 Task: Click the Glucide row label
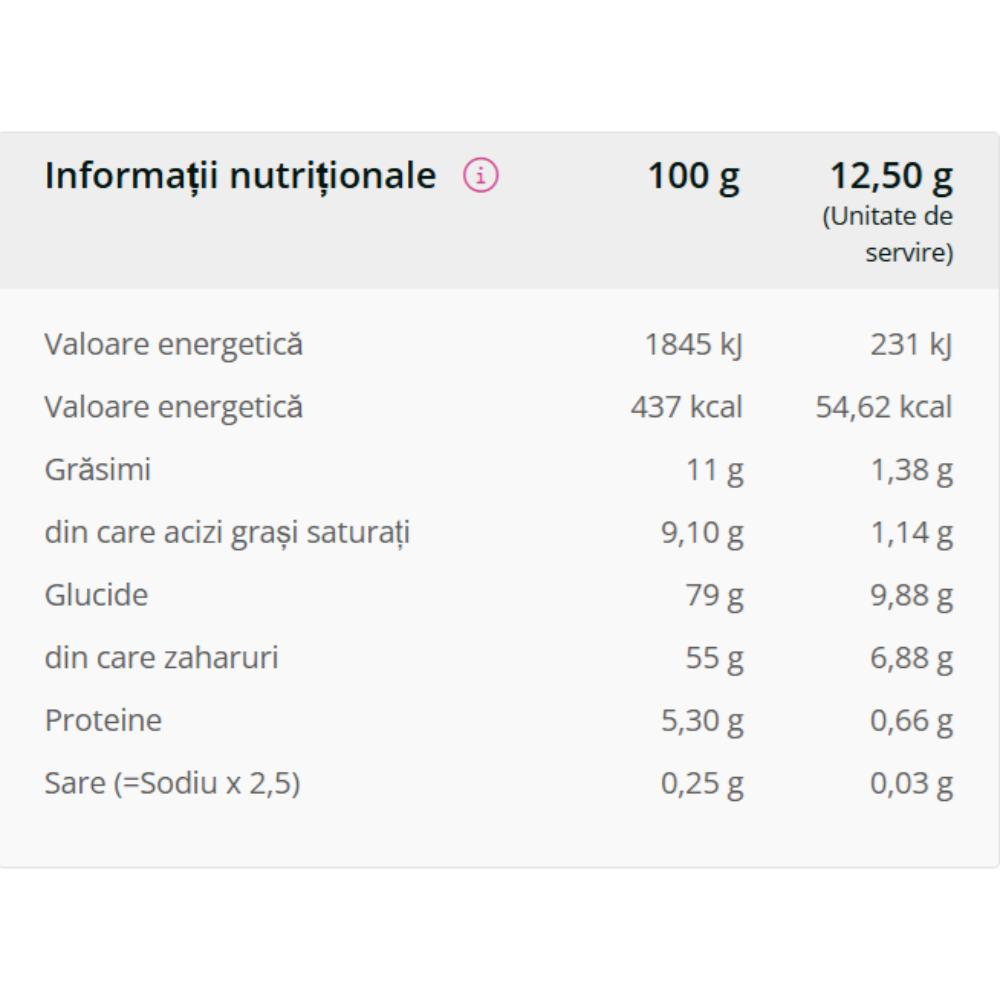tap(96, 595)
